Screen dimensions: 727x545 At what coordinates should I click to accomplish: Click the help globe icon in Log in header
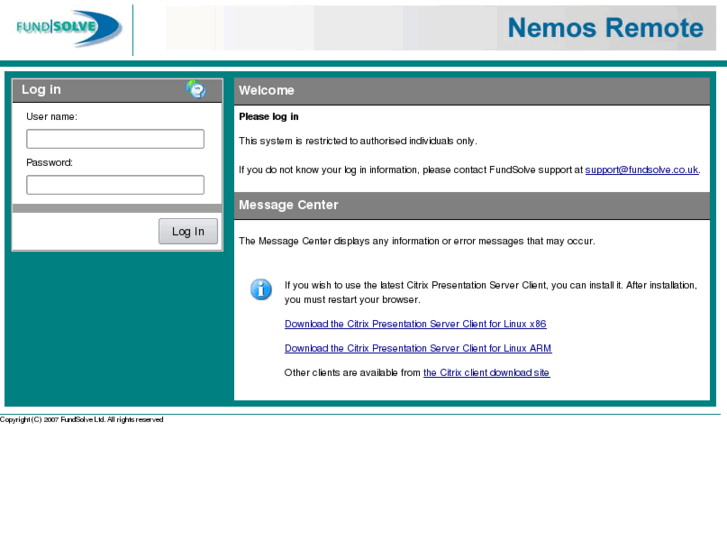(196, 89)
